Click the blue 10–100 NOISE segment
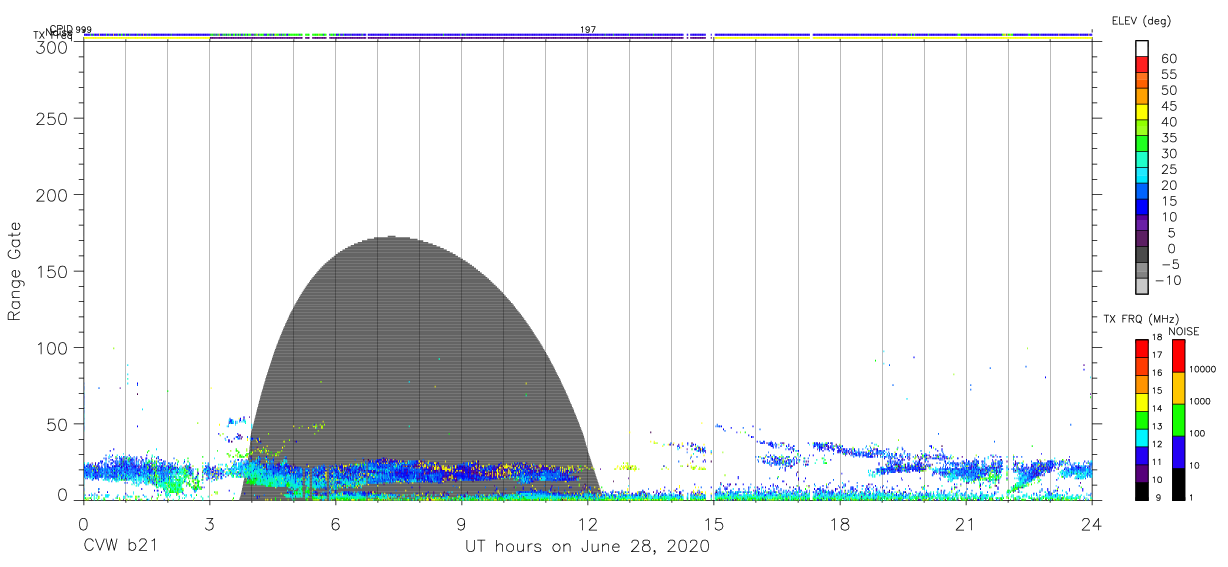The width and height of the screenshot is (1228, 567). [1178, 450]
